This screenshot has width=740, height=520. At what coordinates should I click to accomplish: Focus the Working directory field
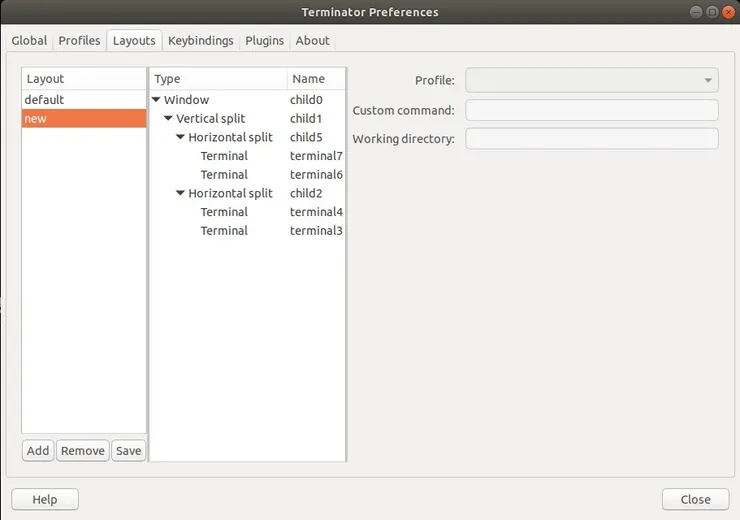(592, 138)
